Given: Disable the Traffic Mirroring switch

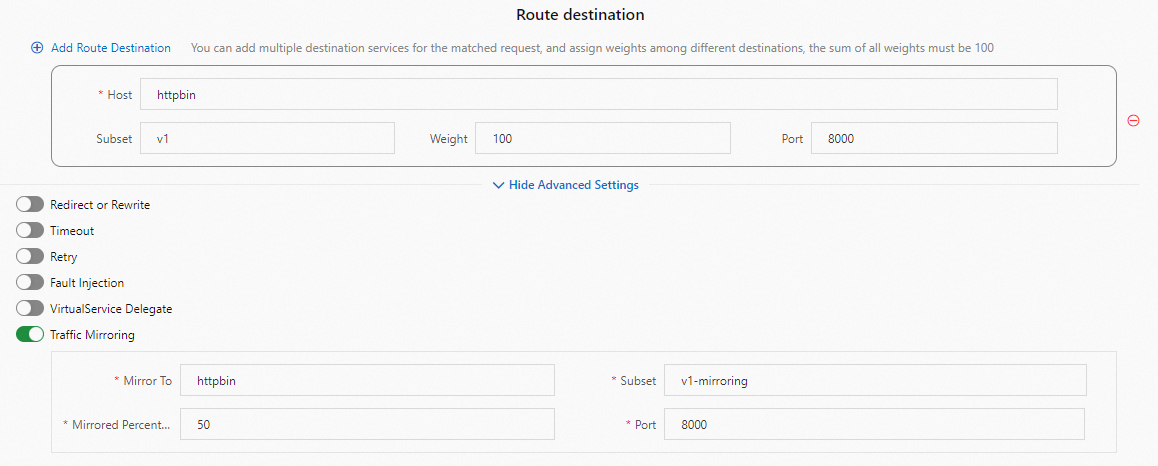Looking at the screenshot, I should (x=30, y=335).
